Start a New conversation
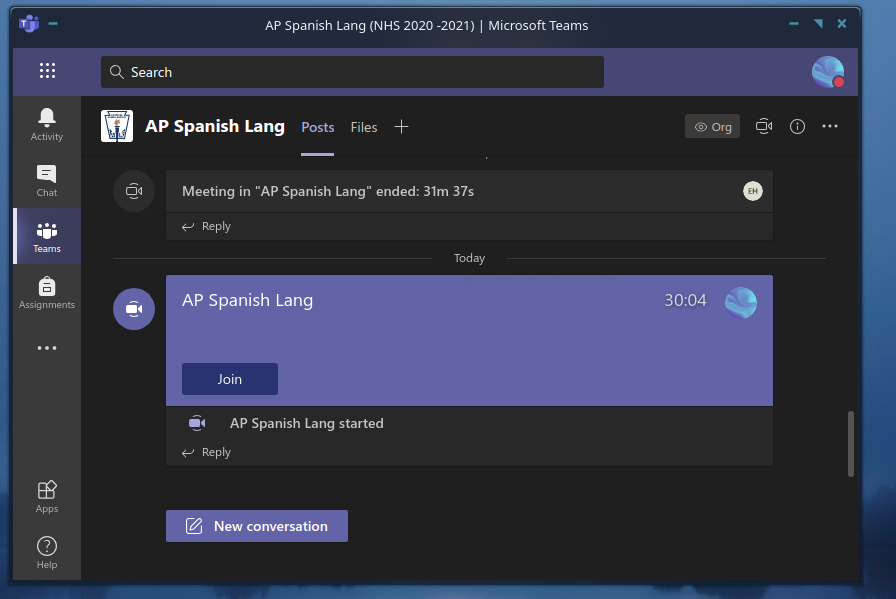The width and height of the screenshot is (896, 599). [257, 526]
